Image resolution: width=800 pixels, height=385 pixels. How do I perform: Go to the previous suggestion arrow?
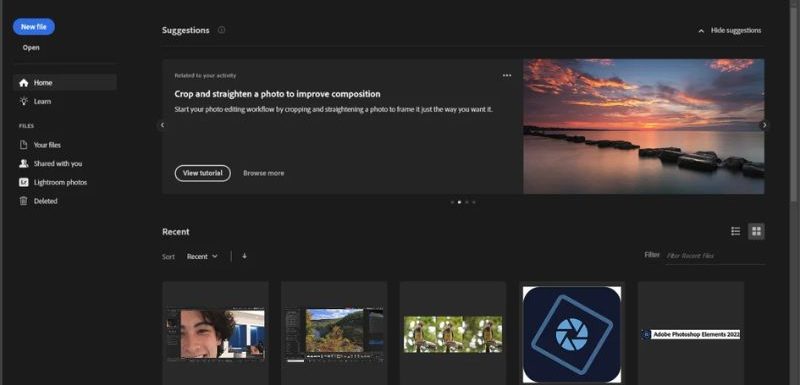coord(162,125)
